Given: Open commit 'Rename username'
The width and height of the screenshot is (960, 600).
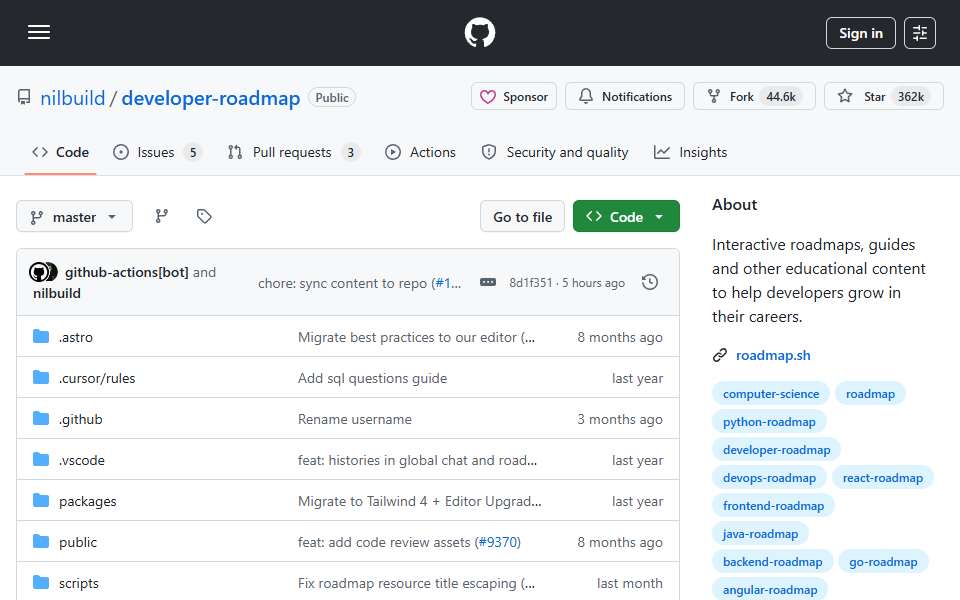Looking at the screenshot, I should click(354, 419).
